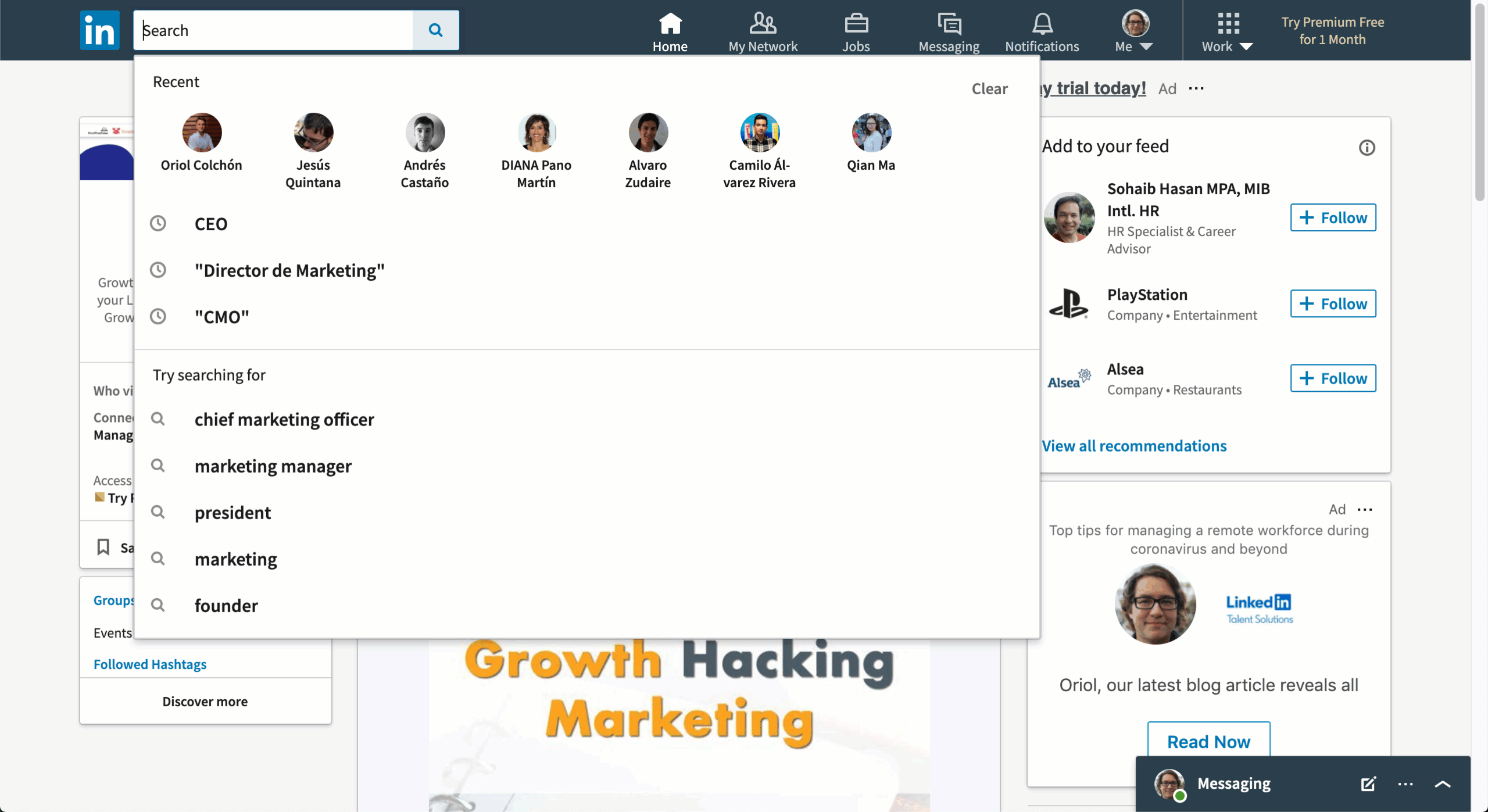Click the search magnifier icon

coord(435,30)
